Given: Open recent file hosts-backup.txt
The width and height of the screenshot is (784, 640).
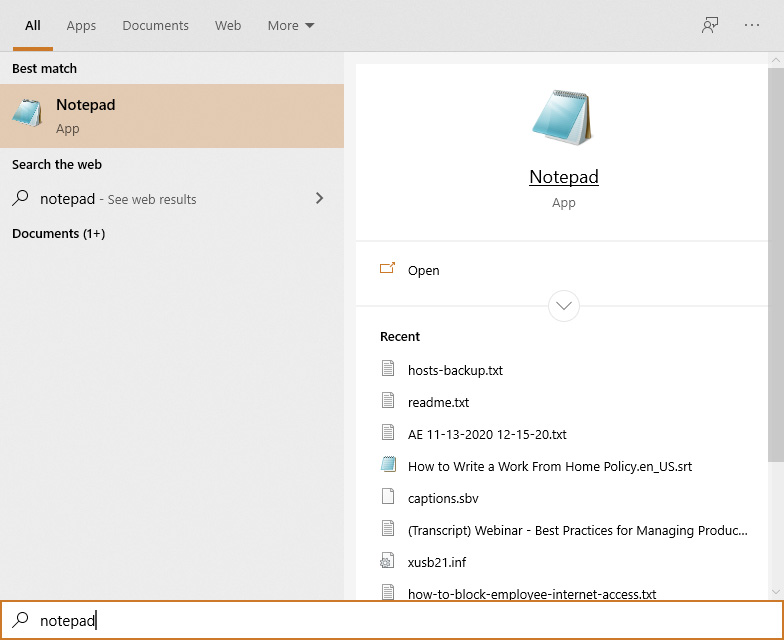Looking at the screenshot, I should point(455,370).
